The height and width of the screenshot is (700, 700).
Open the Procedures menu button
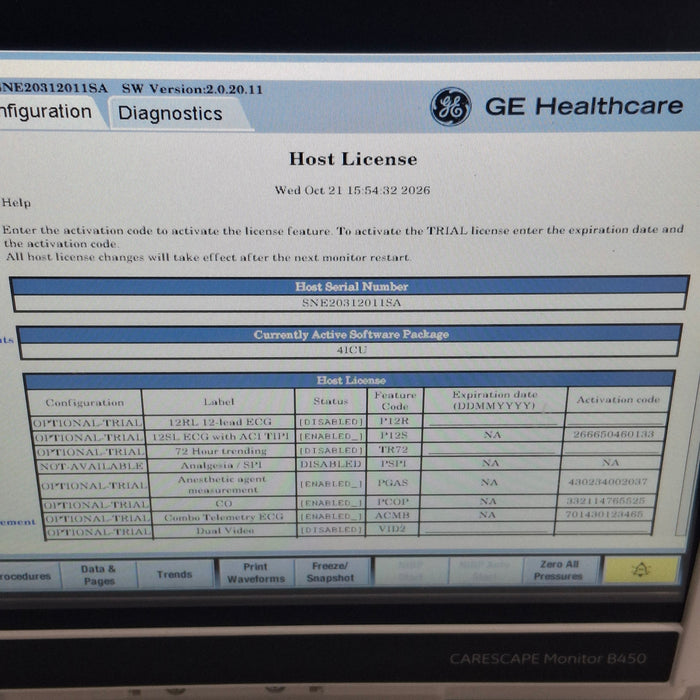click(x=28, y=576)
